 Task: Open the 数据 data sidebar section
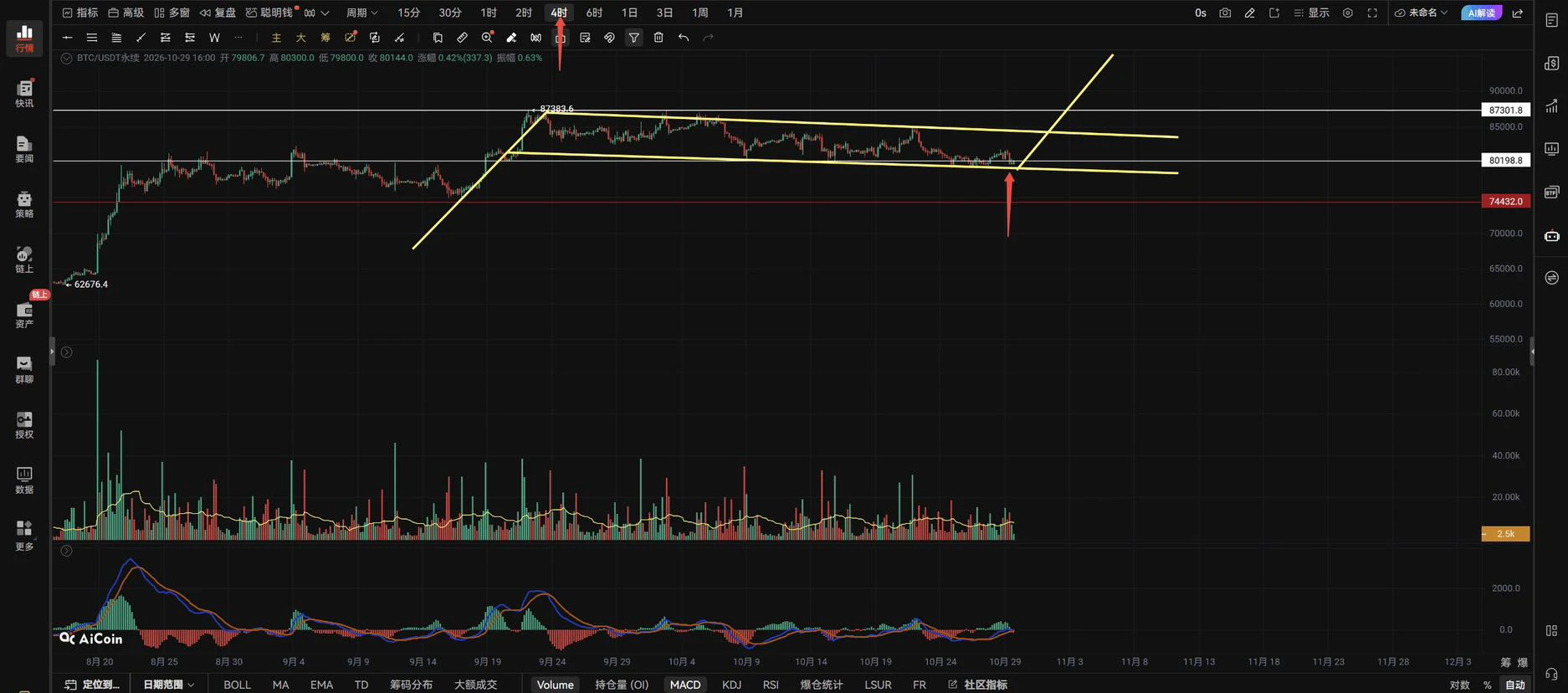[x=24, y=480]
